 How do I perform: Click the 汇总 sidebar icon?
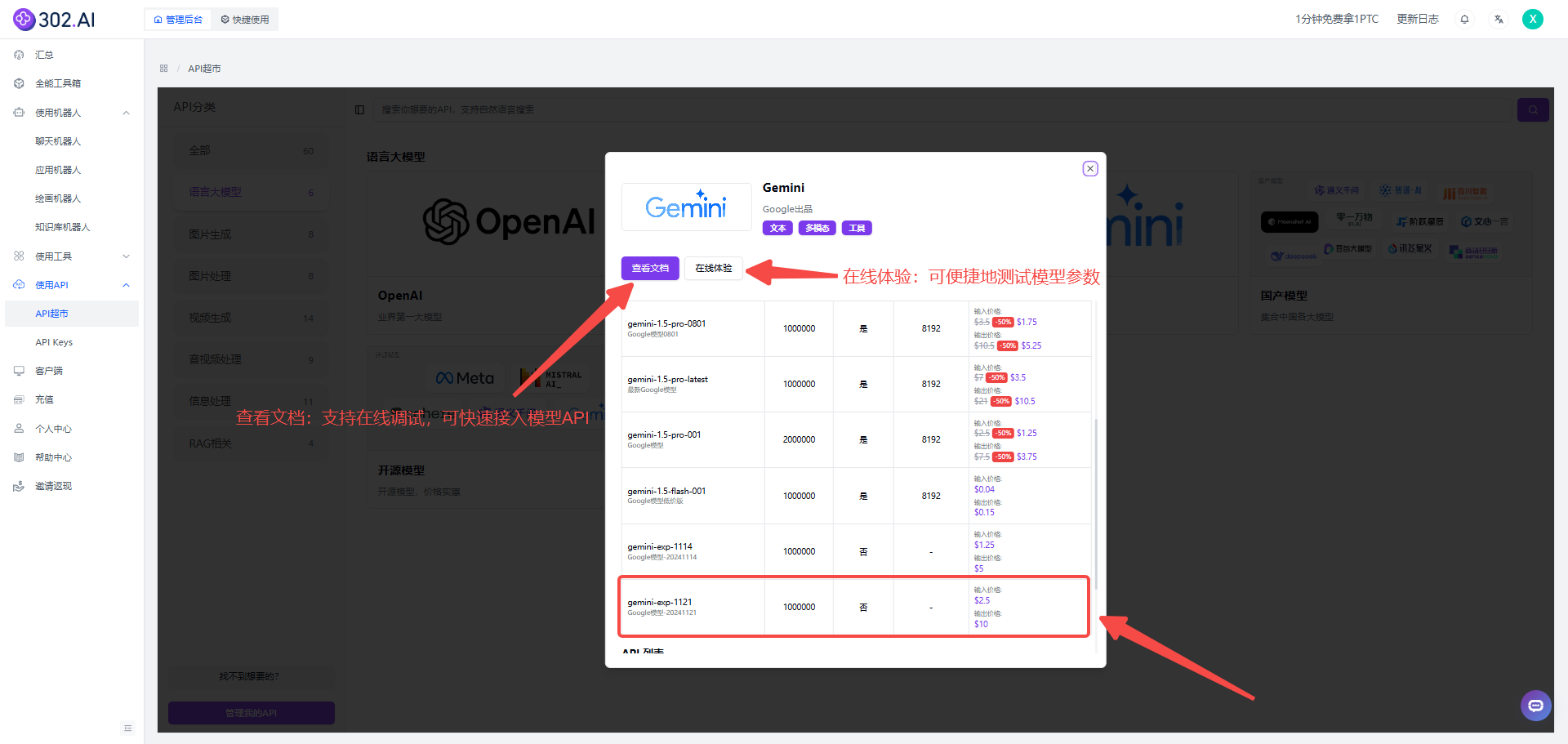[x=19, y=55]
